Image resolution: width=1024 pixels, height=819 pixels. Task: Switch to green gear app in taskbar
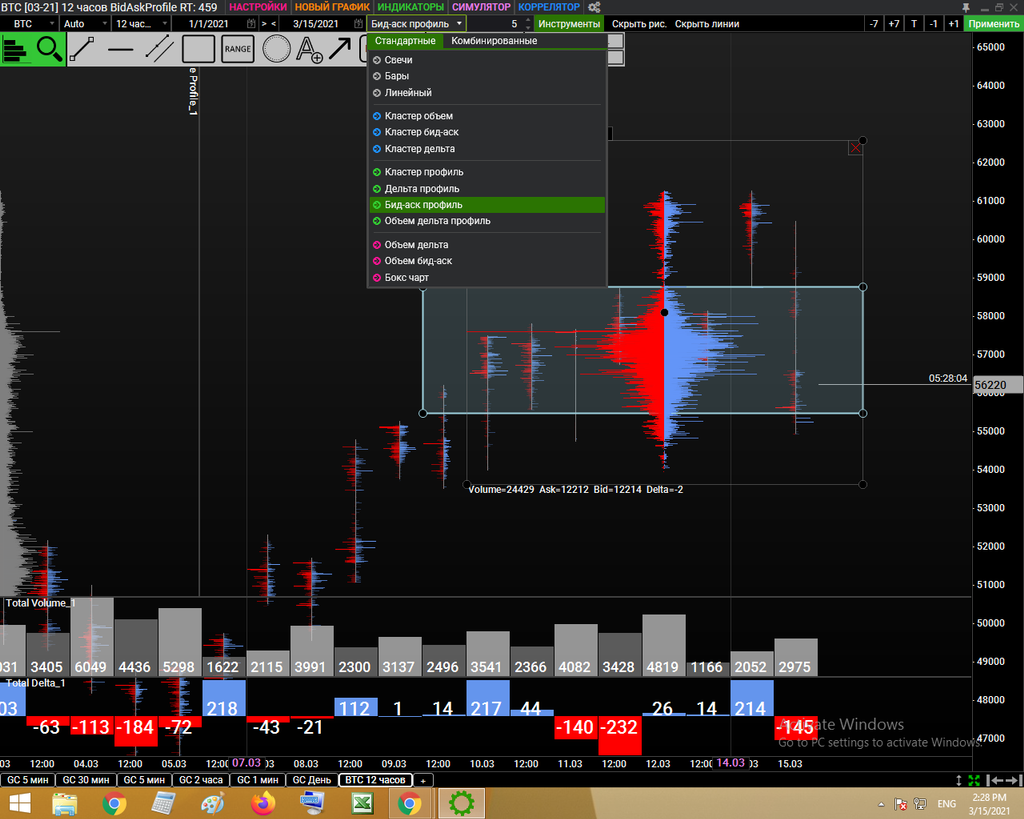(462, 803)
